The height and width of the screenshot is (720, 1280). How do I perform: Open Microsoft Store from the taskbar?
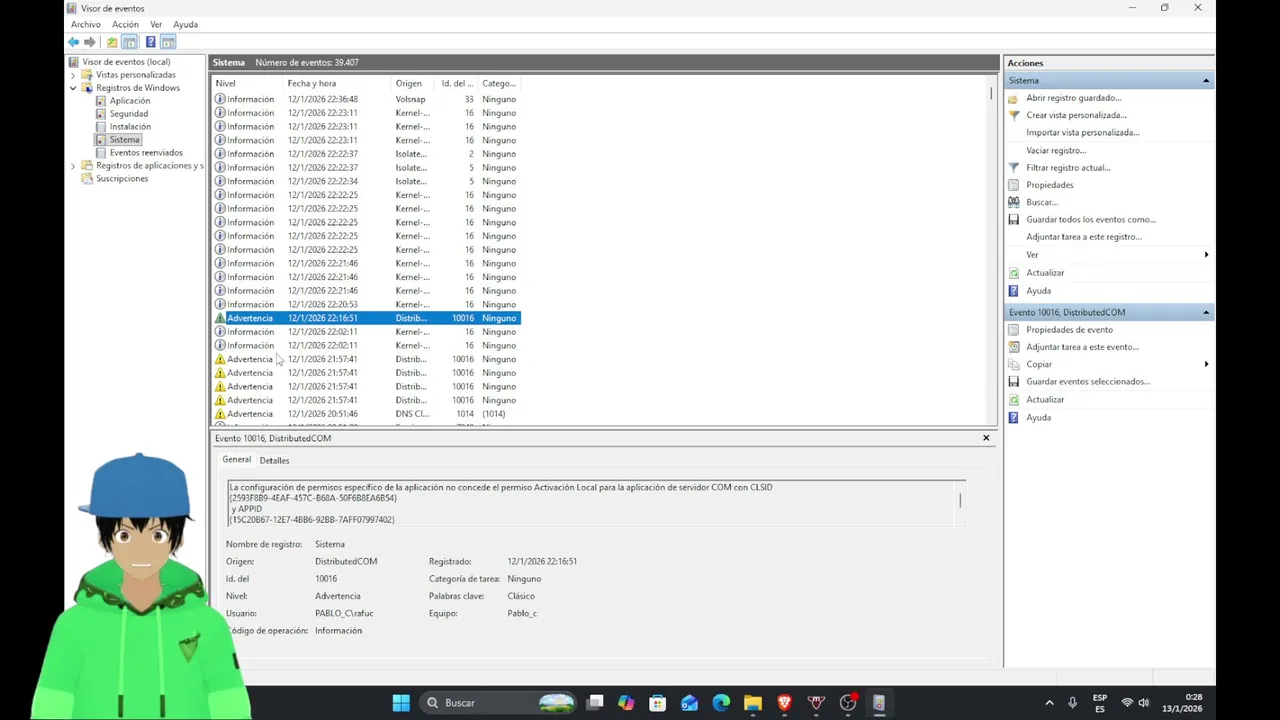pyautogui.click(x=657, y=703)
